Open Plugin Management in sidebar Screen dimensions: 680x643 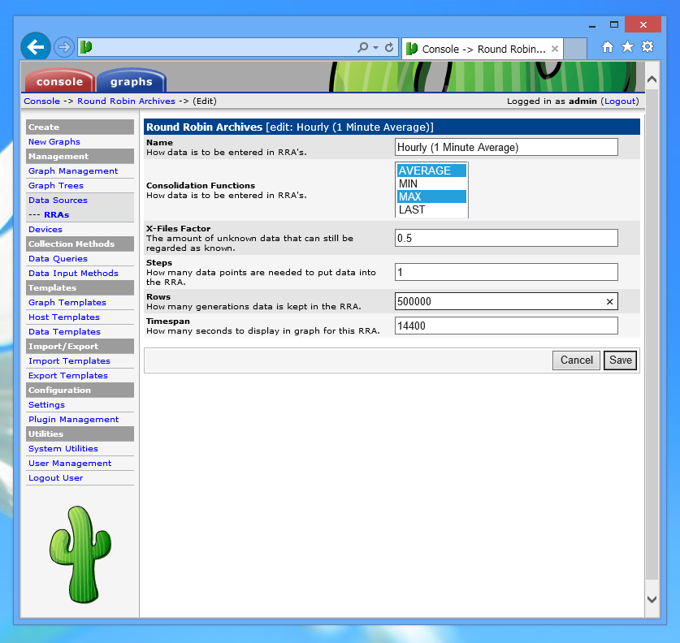click(x=73, y=419)
